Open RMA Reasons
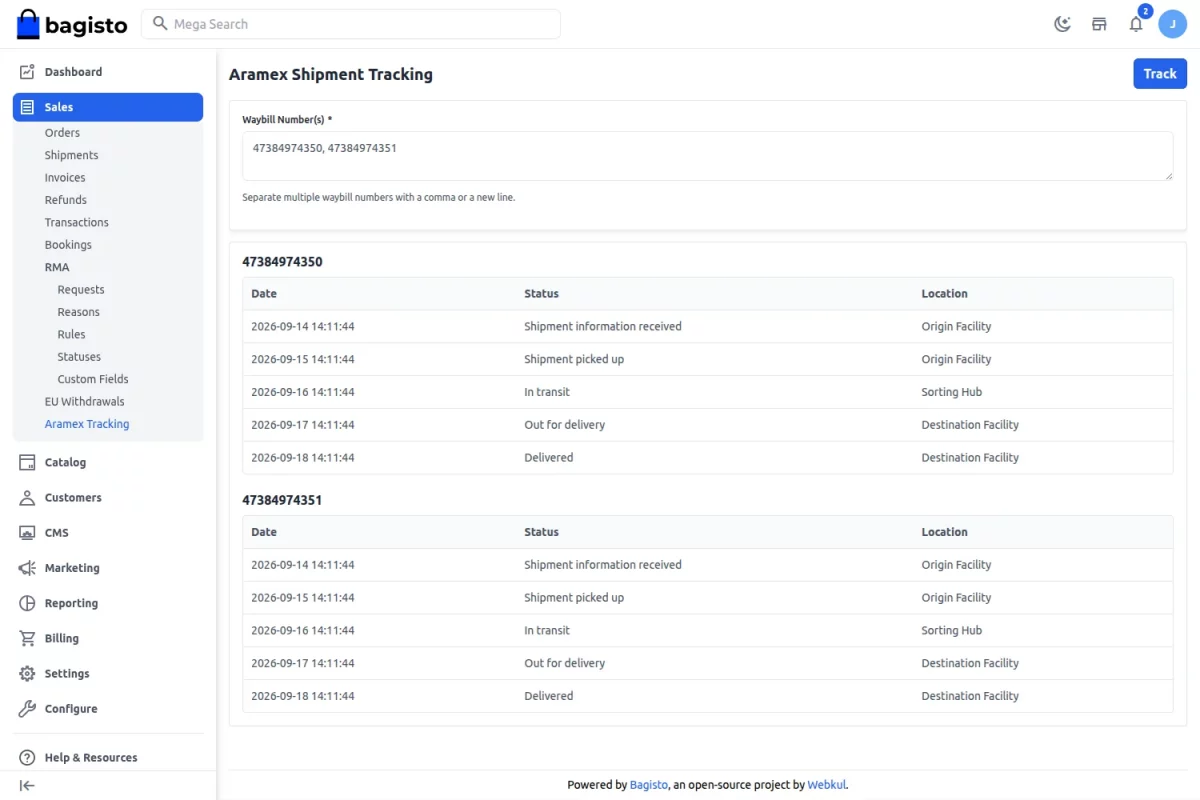The image size is (1200, 800). (x=78, y=312)
